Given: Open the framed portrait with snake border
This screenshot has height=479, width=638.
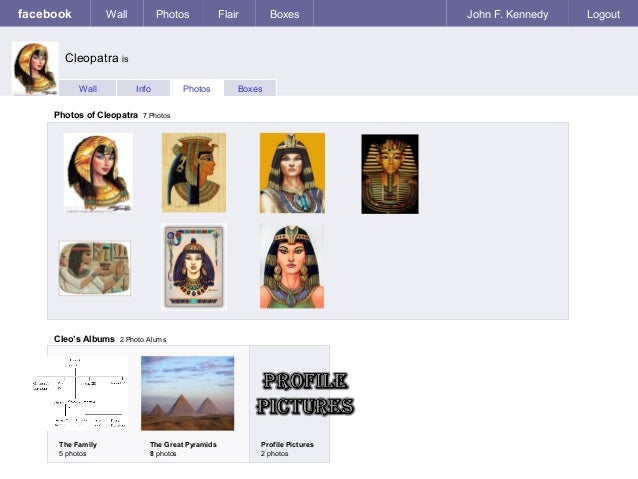Looking at the screenshot, I should point(194,267).
